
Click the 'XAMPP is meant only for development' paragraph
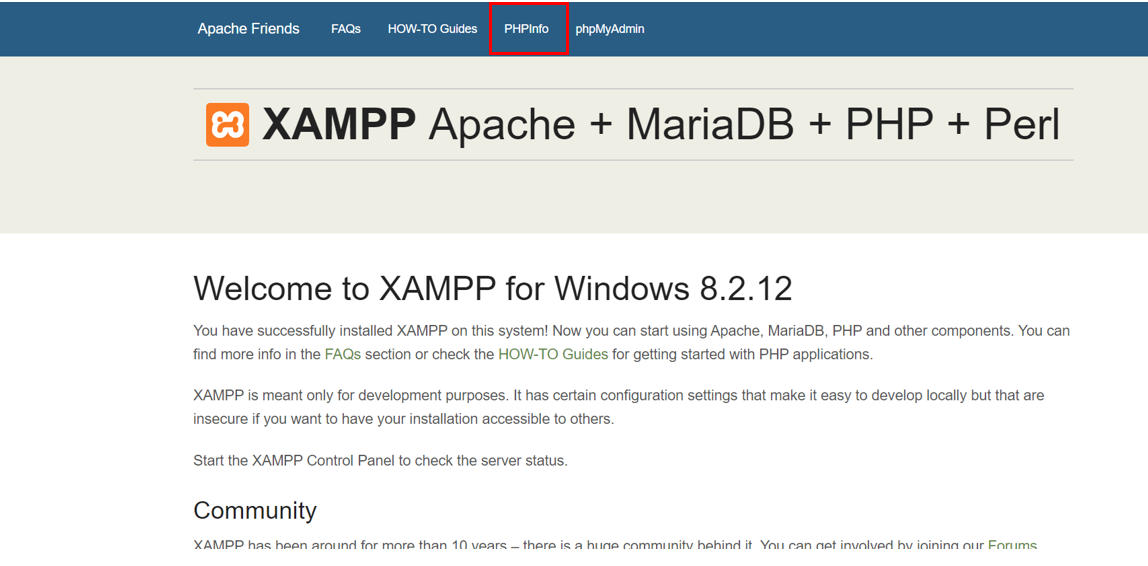pyautogui.click(x=619, y=407)
